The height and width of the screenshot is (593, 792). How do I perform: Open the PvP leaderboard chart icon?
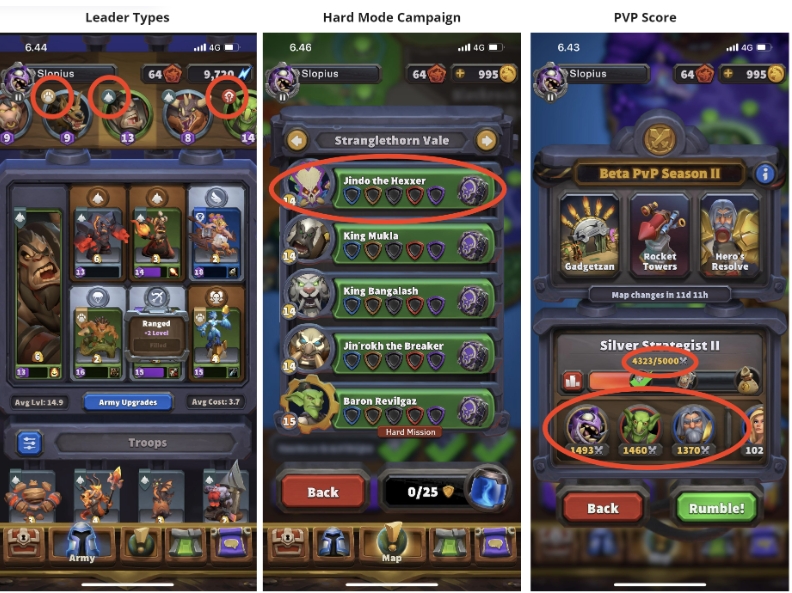572,381
